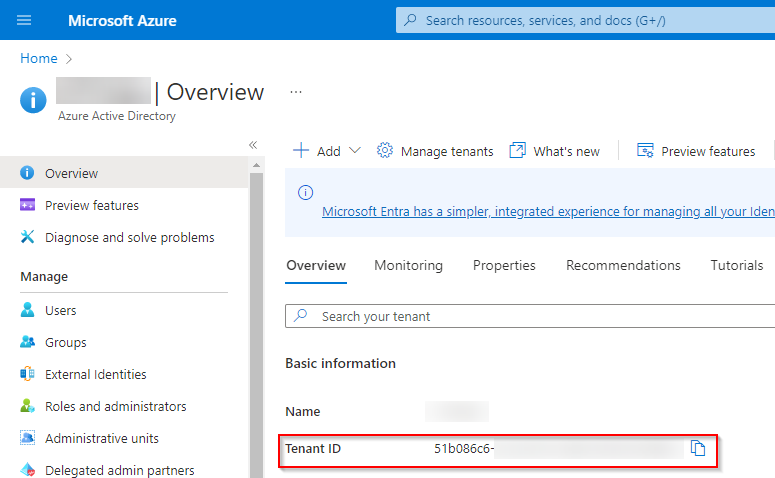The image size is (775, 478).
Task: Collapse the sidebar with double-chevron icon
Action: 253,145
